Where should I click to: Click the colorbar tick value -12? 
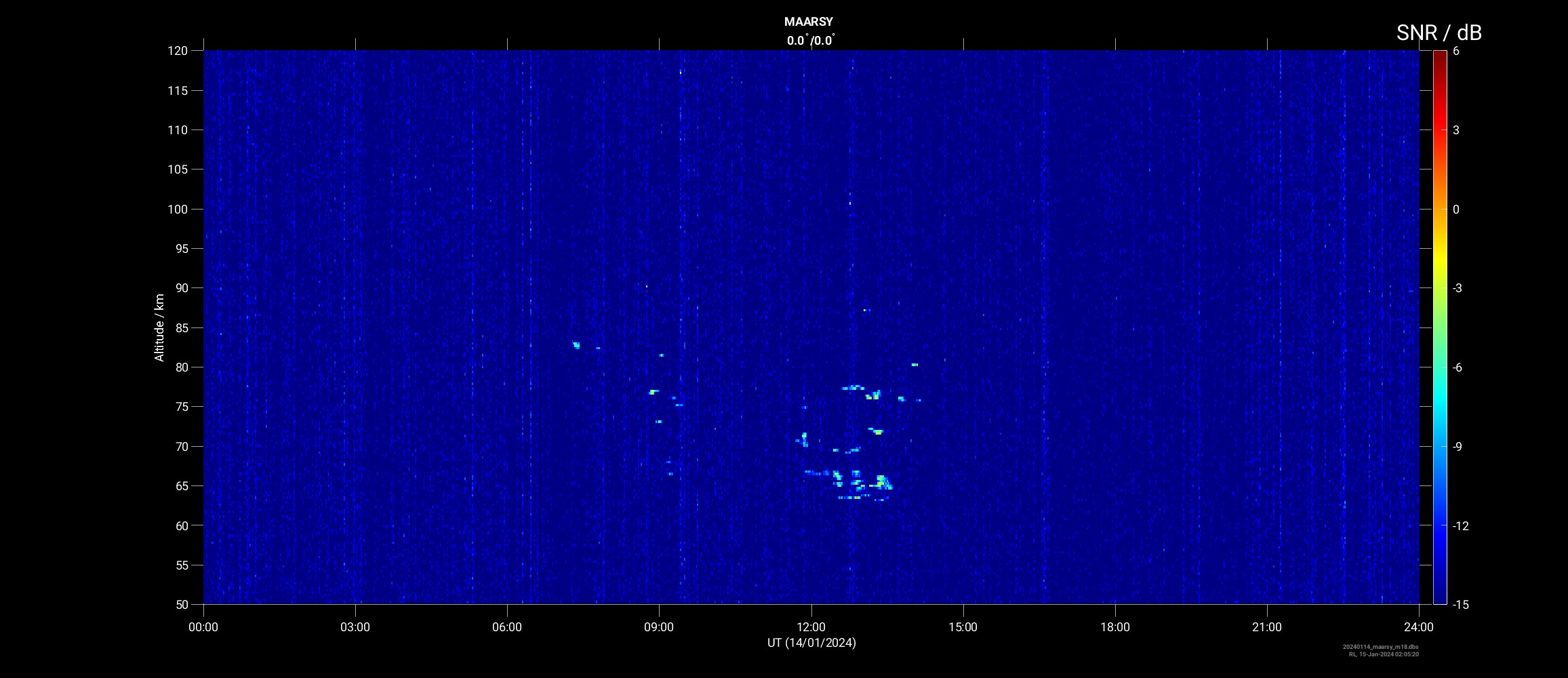(x=1460, y=525)
